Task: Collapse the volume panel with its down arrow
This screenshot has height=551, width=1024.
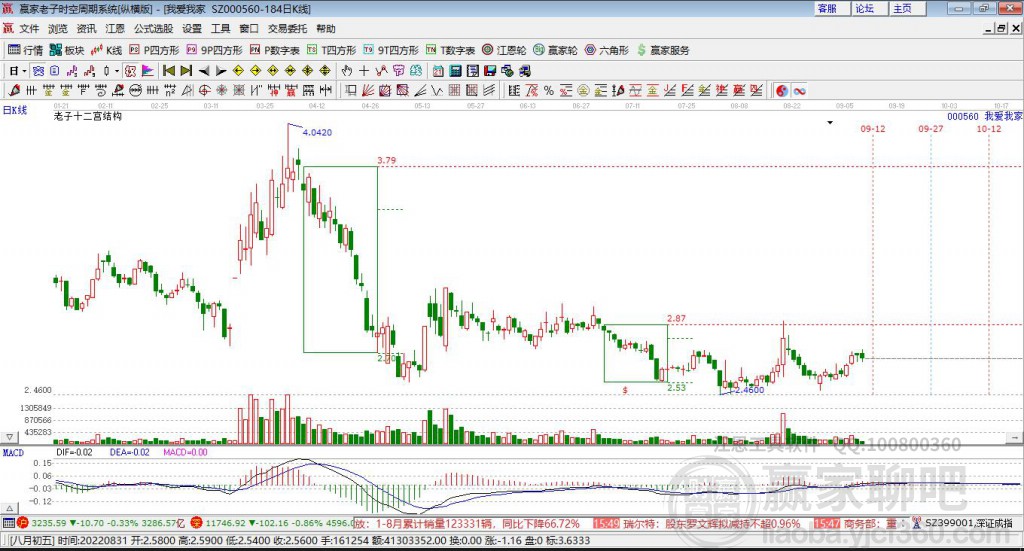Action: tap(9, 437)
